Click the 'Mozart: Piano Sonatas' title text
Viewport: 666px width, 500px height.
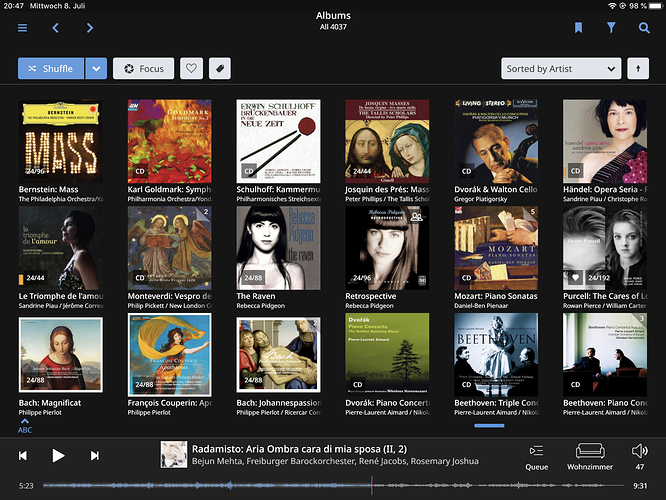pyautogui.click(x=496, y=296)
